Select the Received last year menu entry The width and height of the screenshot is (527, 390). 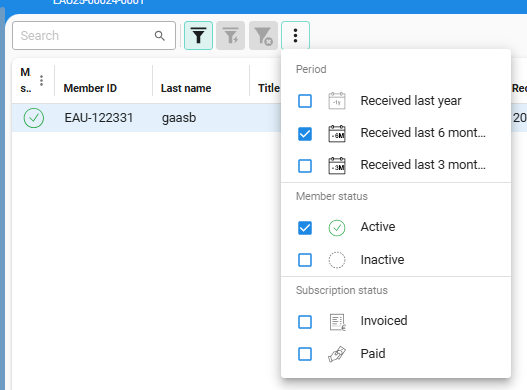[x=396, y=101]
